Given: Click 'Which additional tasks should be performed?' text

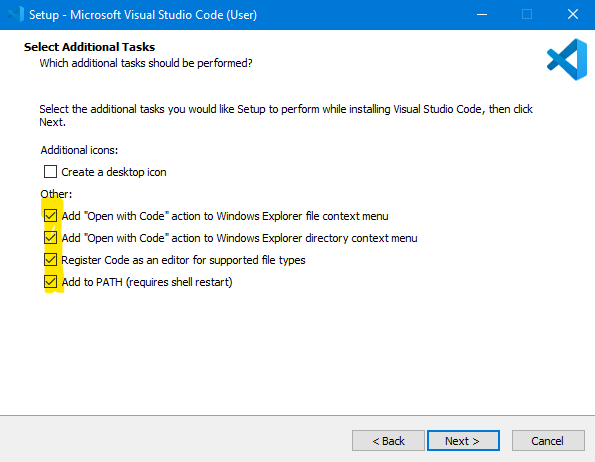Looking at the screenshot, I should point(146,63).
